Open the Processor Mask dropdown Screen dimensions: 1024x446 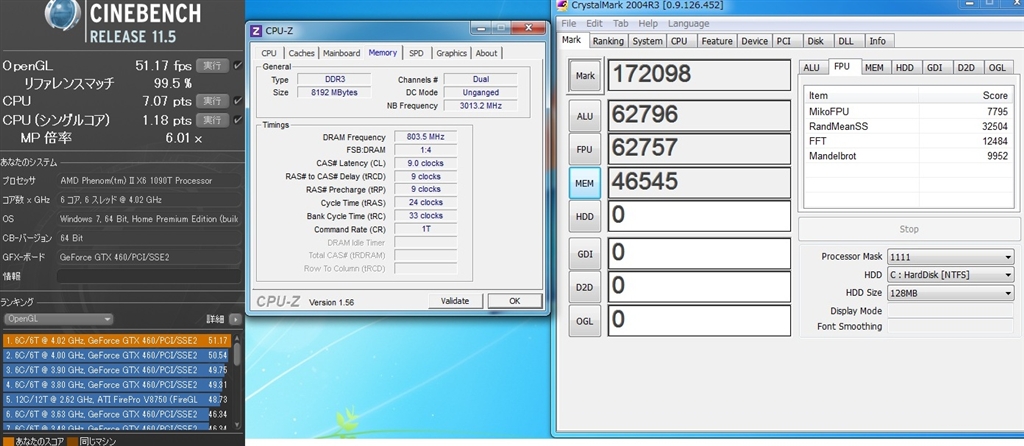[x=950, y=256]
